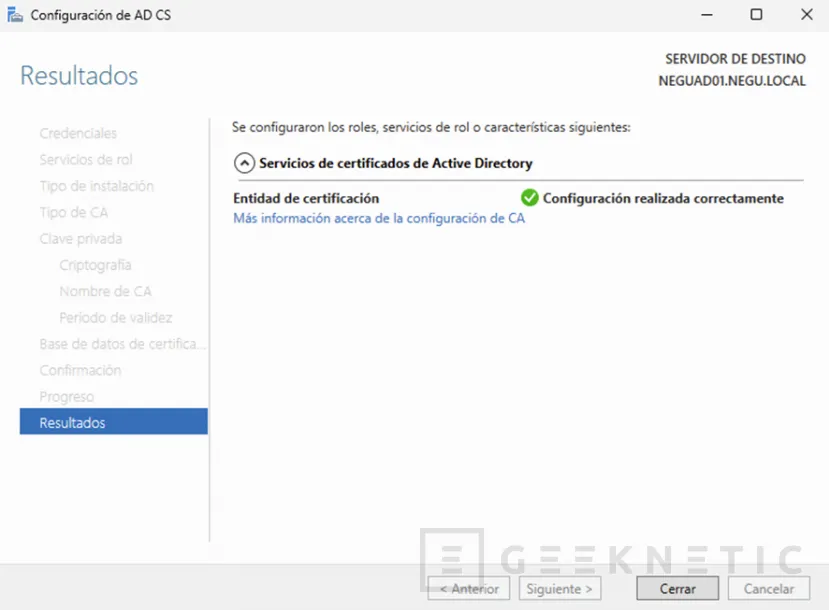This screenshot has width=829, height=610.
Task: Select the Confirmación step
Action: (80, 370)
